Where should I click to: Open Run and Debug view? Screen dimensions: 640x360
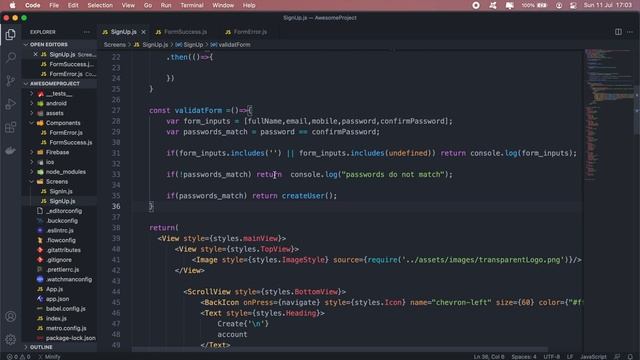[x=11, y=104]
